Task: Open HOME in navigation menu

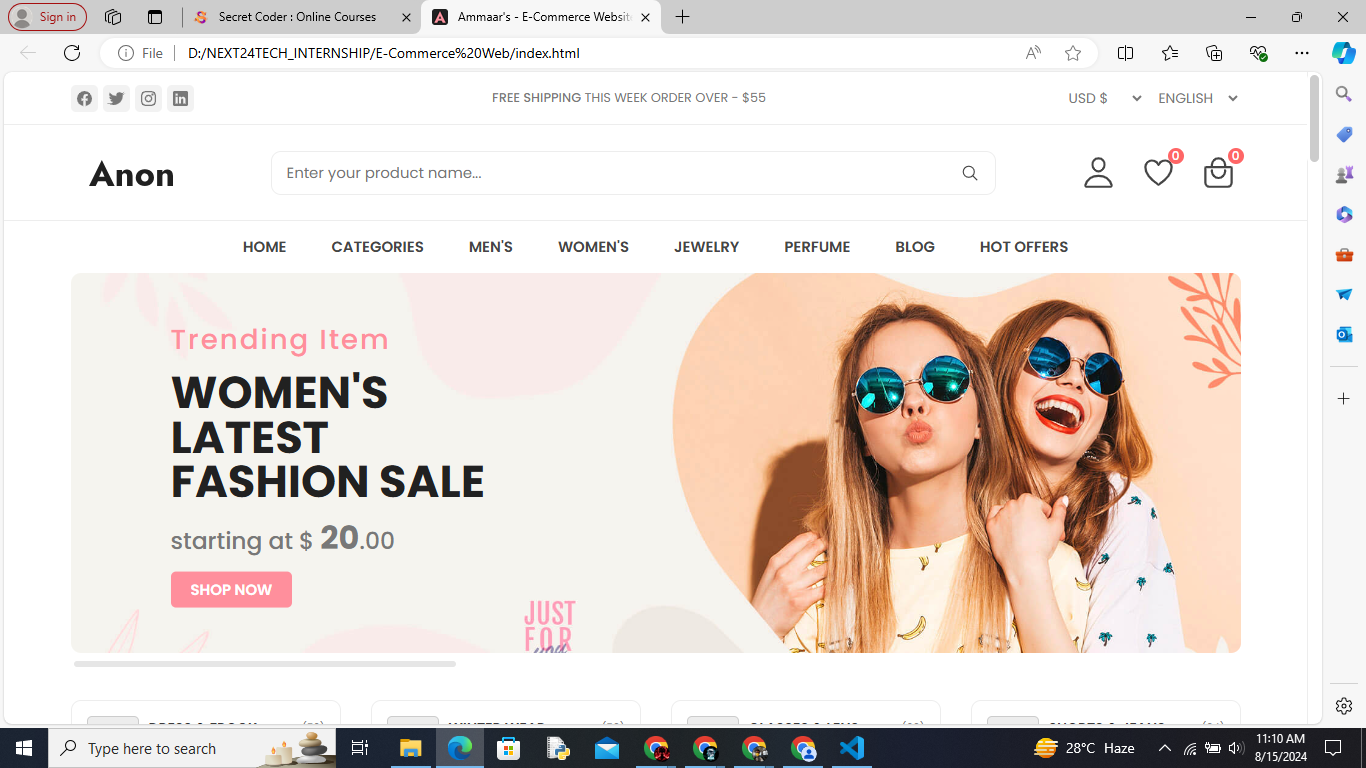Action: [x=264, y=247]
